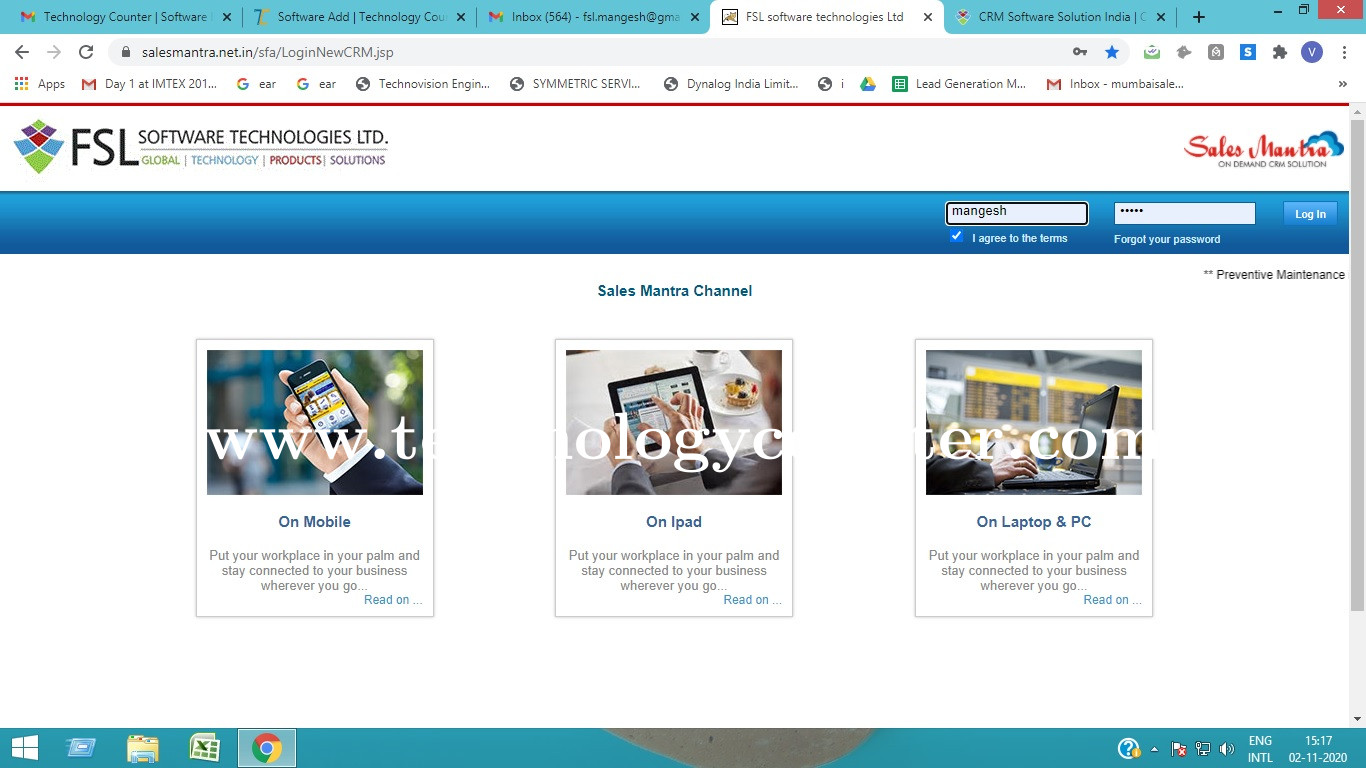Open Read on link under On Mobile
The height and width of the screenshot is (768, 1366).
pos(393,600)
